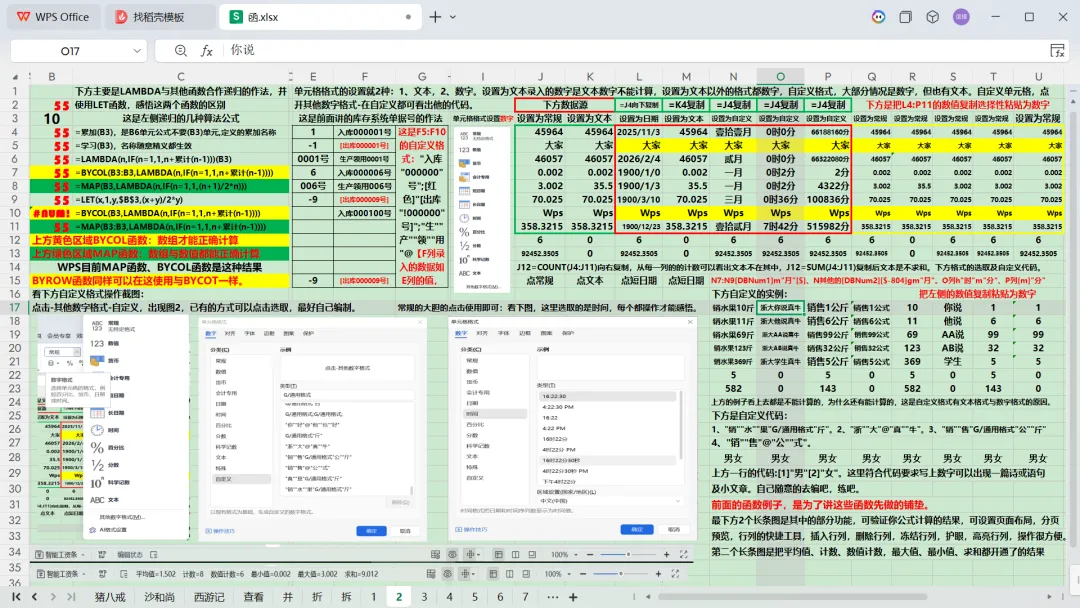Select cell showing 7时42分
The height and width of the screenshot is (608, 1080).
pyautogui.click(x=780, y=227)
